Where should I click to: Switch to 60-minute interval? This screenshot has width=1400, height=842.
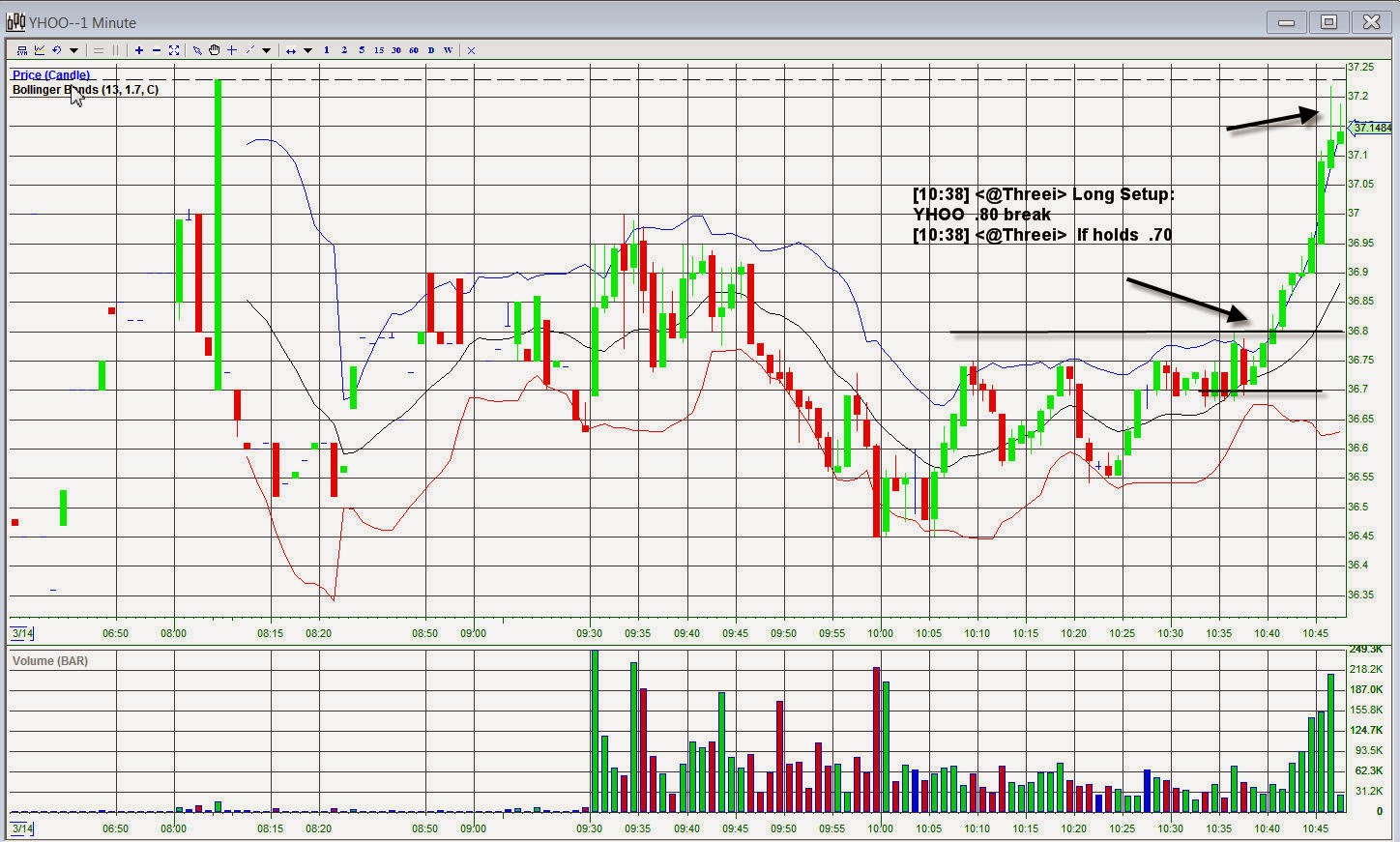(414, 50)
